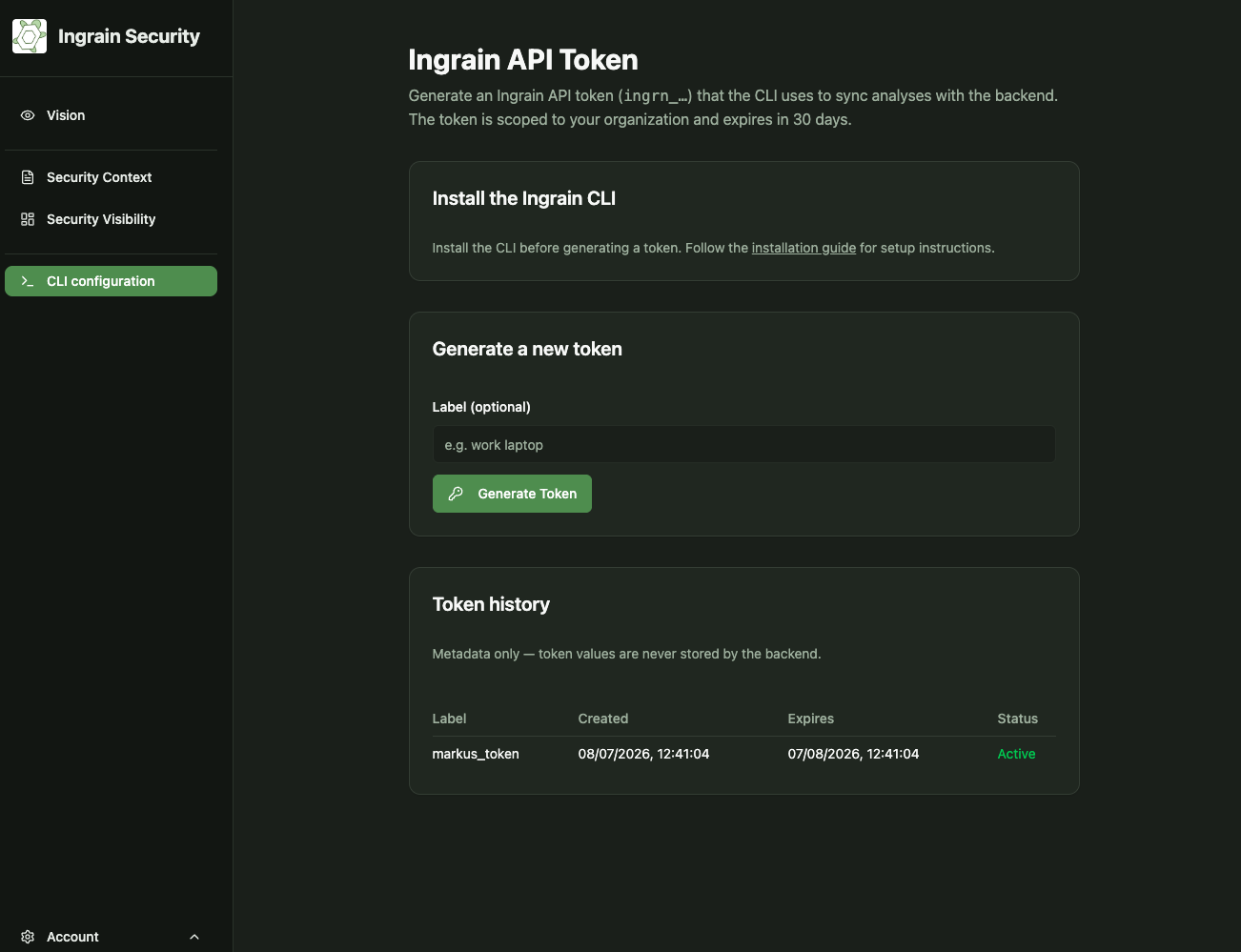
Task: Click the Label column header
Action: [x=449, y=719]
